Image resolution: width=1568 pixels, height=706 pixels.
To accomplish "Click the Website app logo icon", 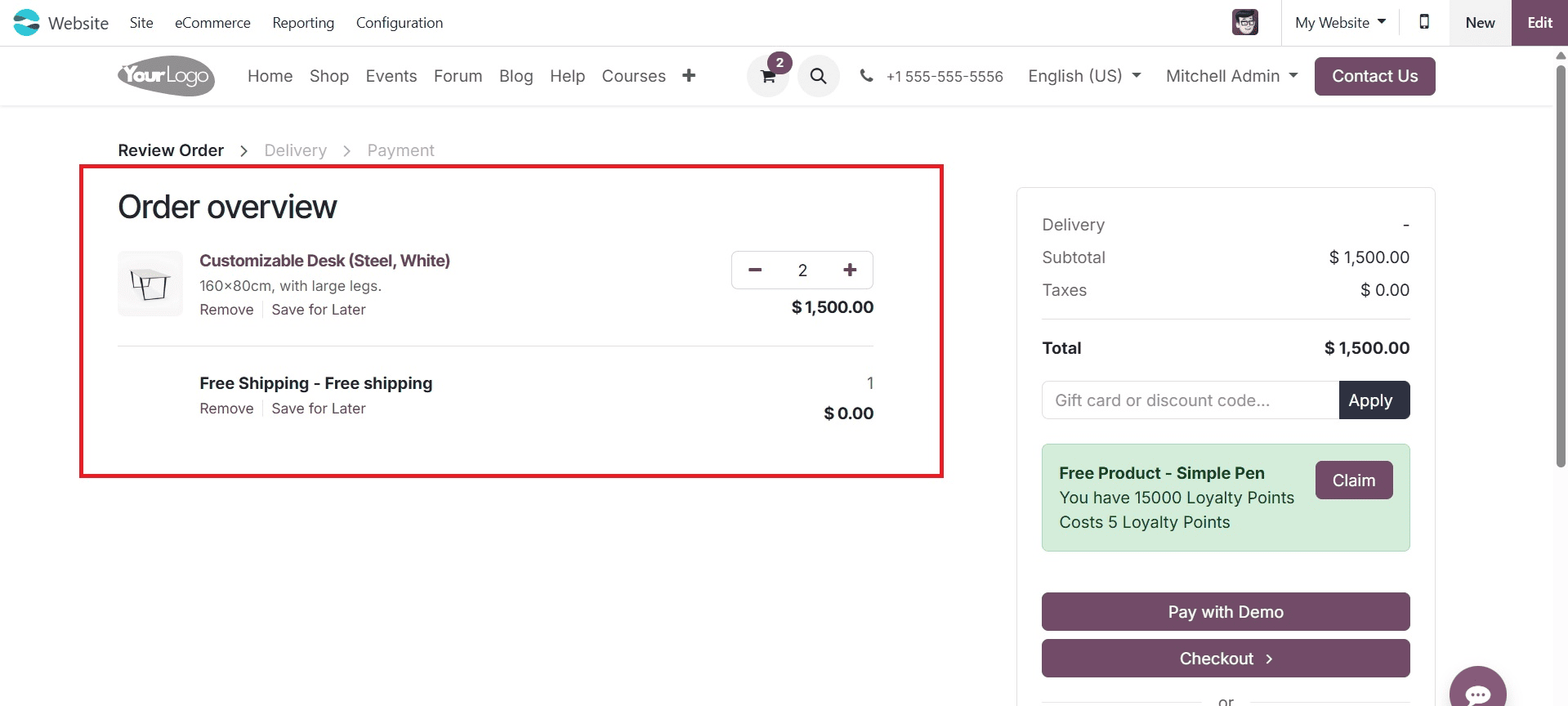I will point(25,22).
